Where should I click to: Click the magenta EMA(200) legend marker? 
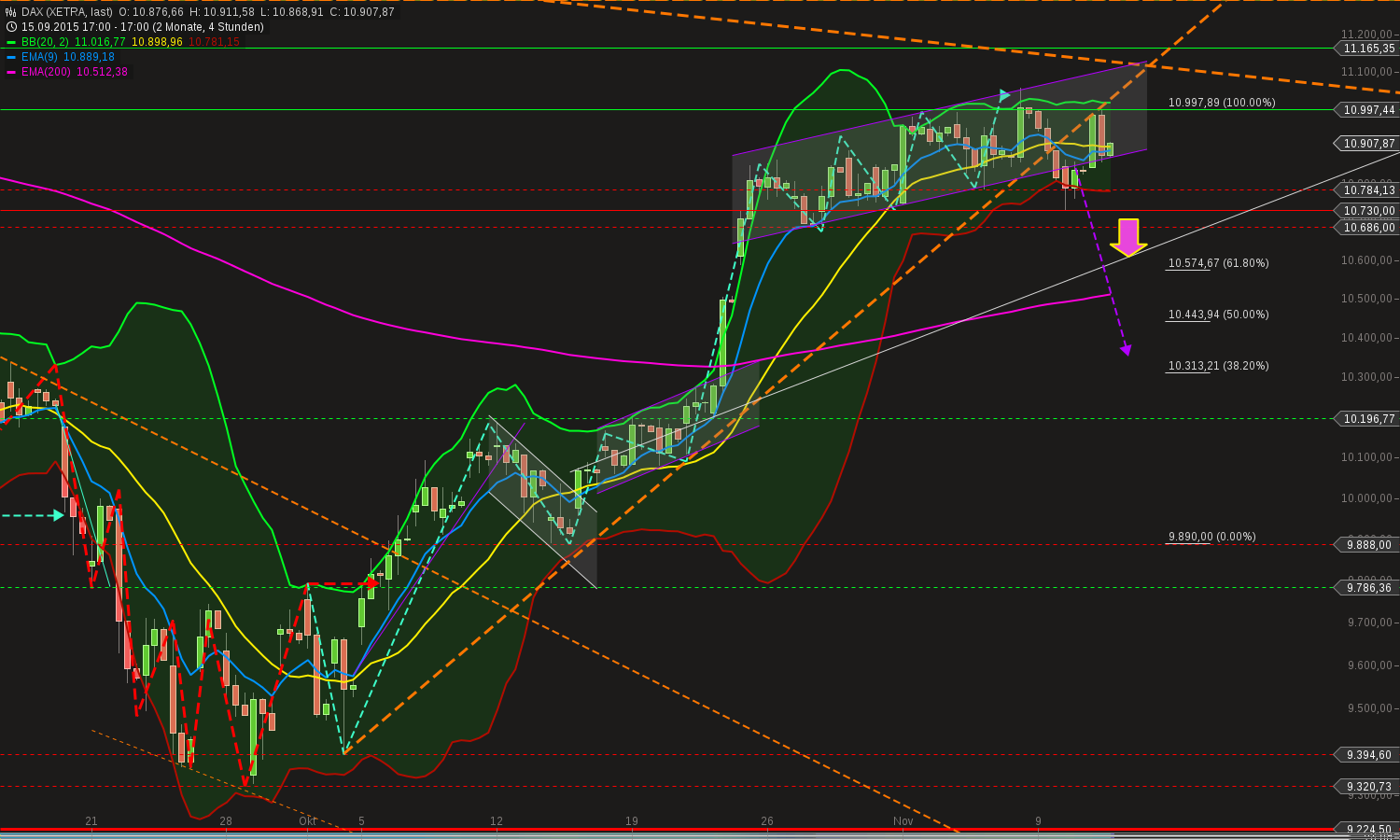tap(11, 72)
